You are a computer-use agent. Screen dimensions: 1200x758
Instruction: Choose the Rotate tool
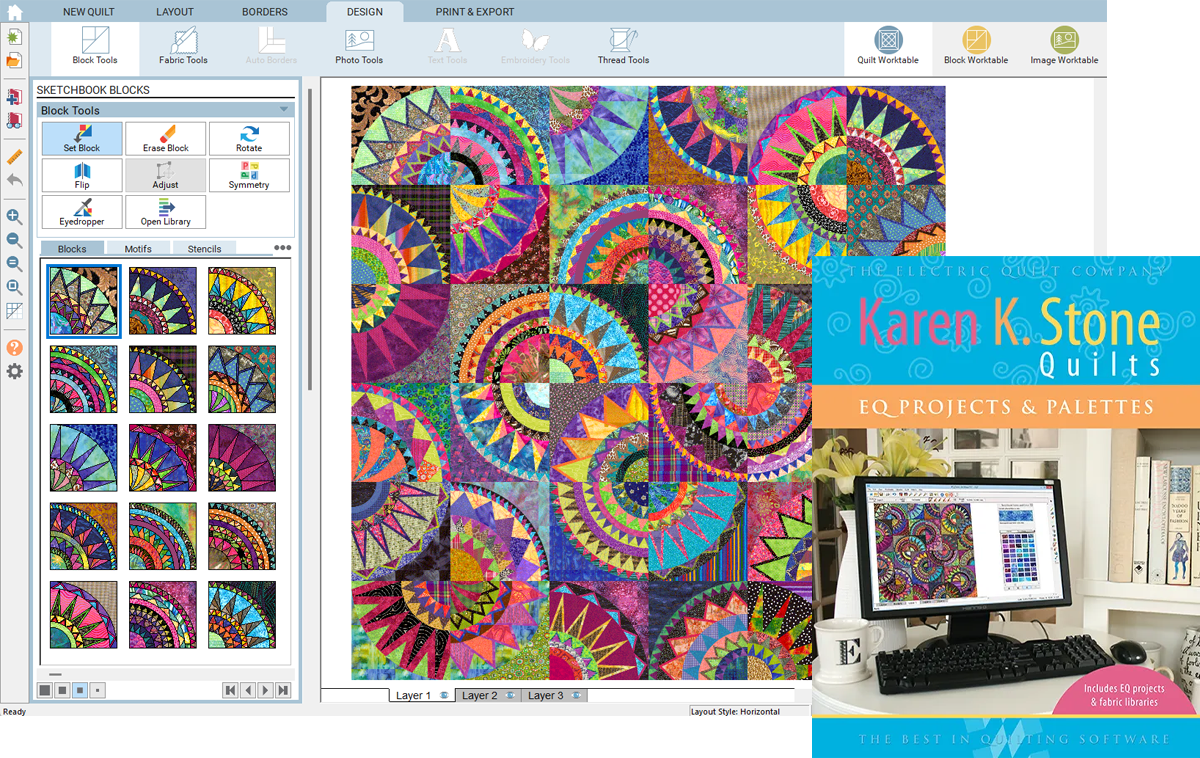[249, 139]
